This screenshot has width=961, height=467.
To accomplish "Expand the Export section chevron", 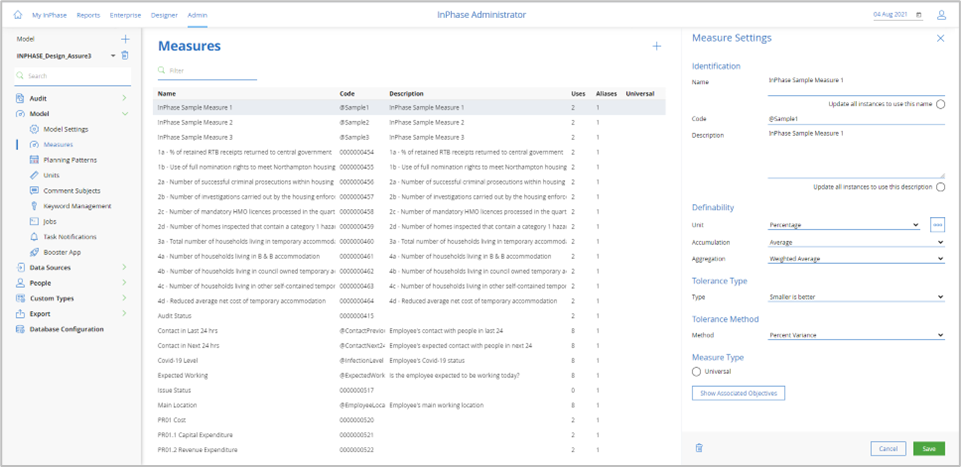I will (x=124, y=313).
